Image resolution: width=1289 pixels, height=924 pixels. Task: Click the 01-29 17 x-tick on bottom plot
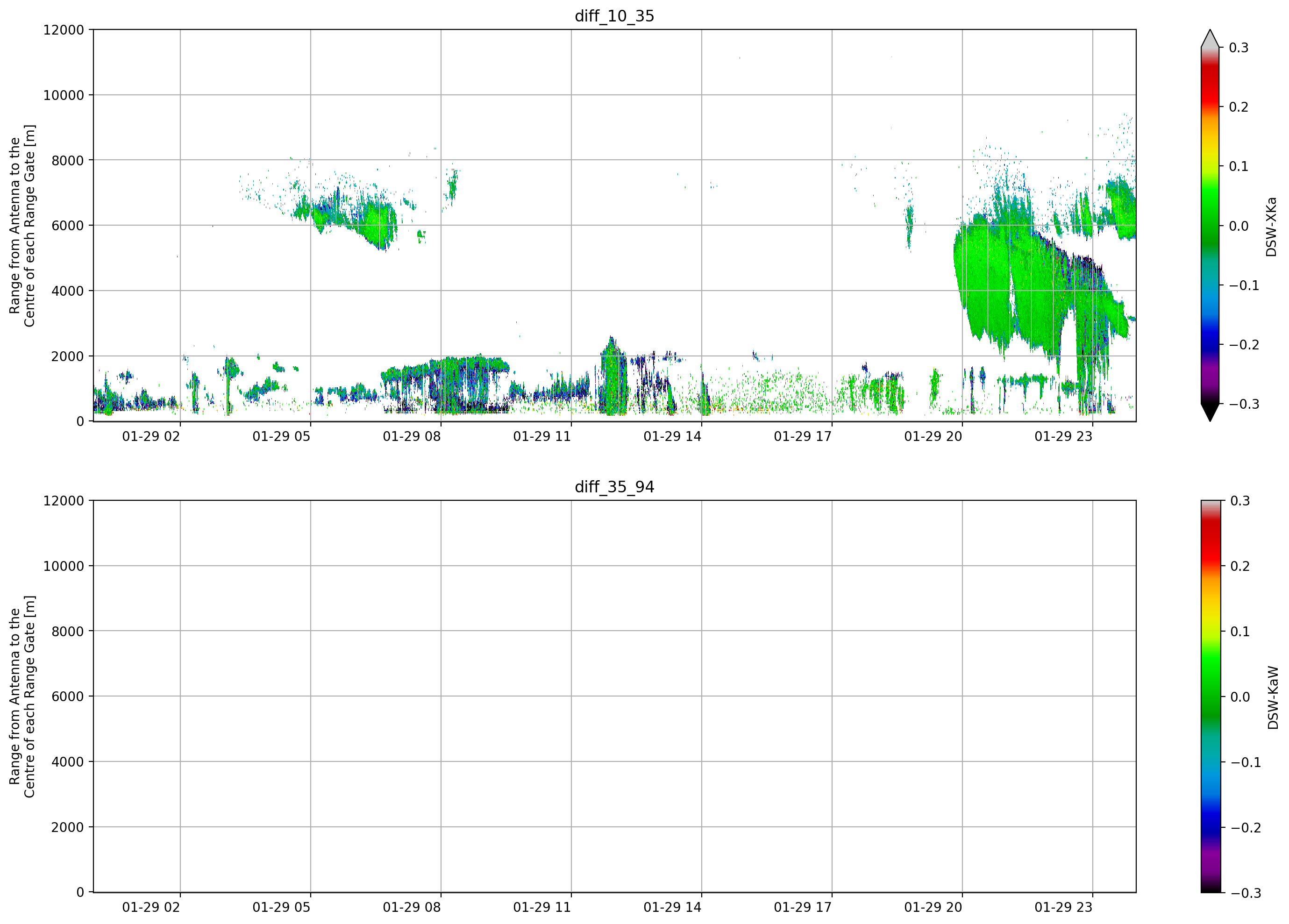point(803,908)
